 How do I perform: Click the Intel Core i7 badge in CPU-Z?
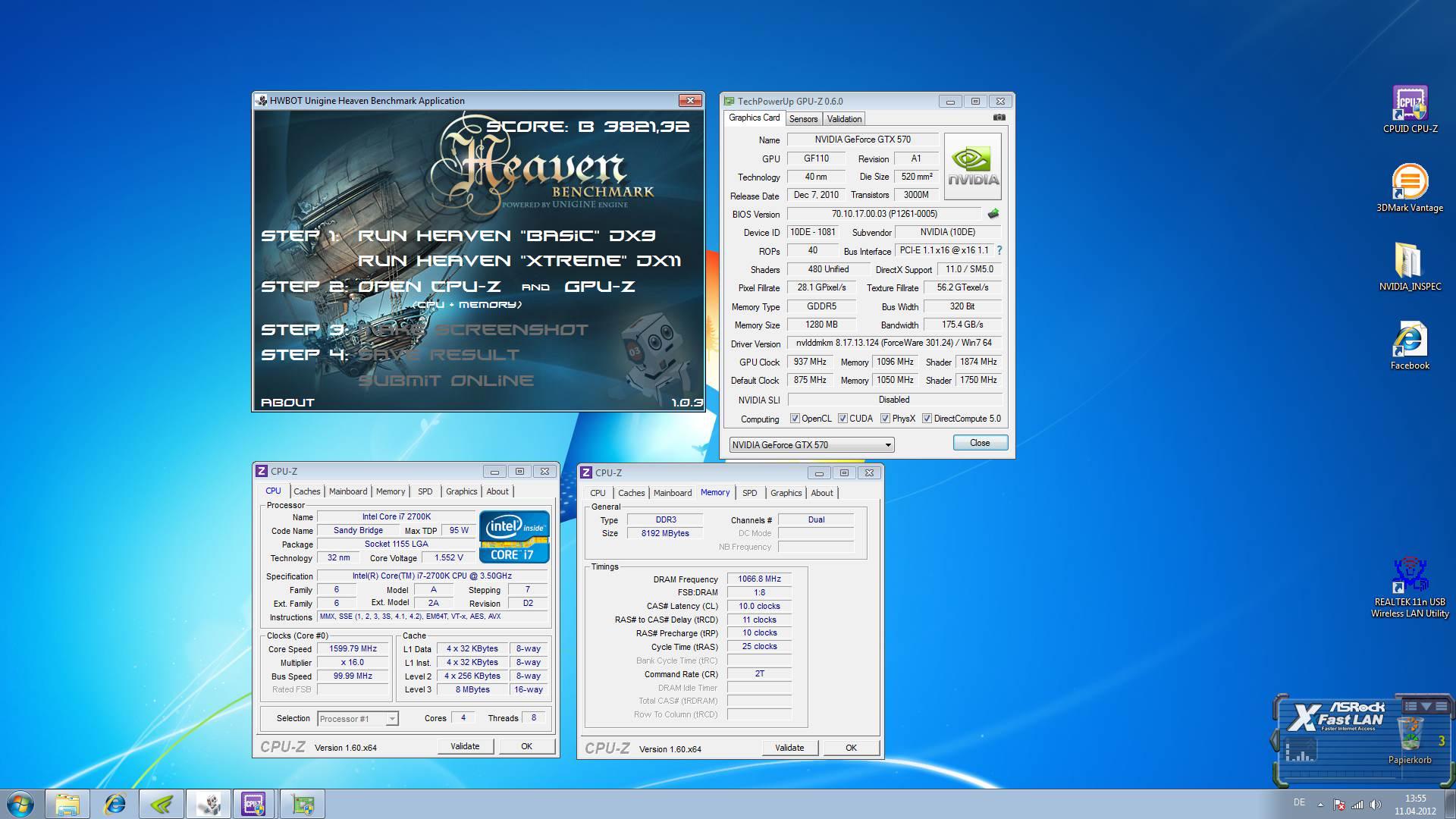514,537
